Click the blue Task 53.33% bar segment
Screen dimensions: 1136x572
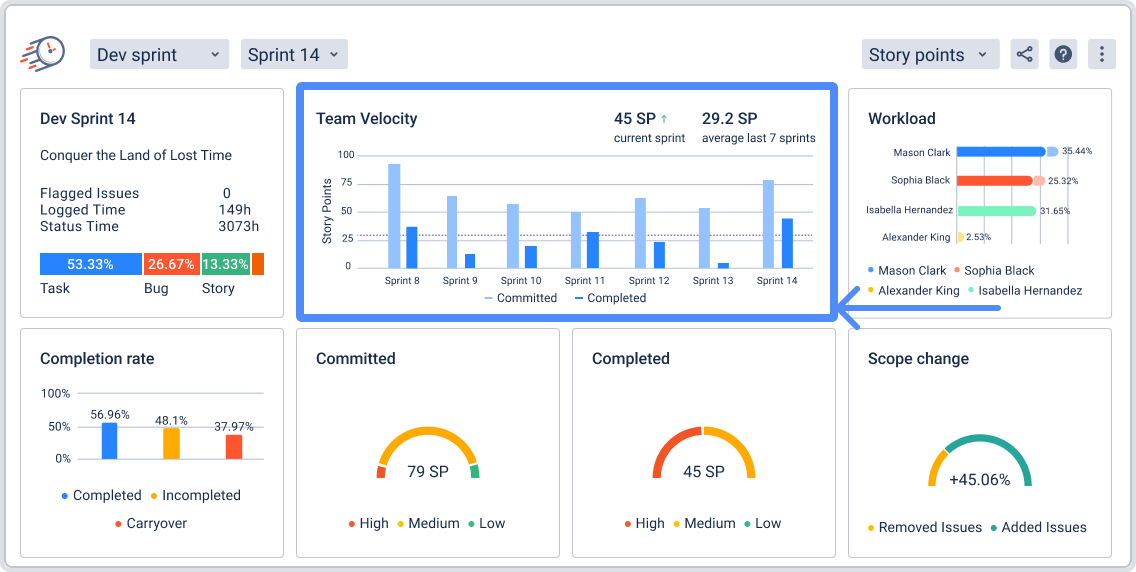(90, 264)
